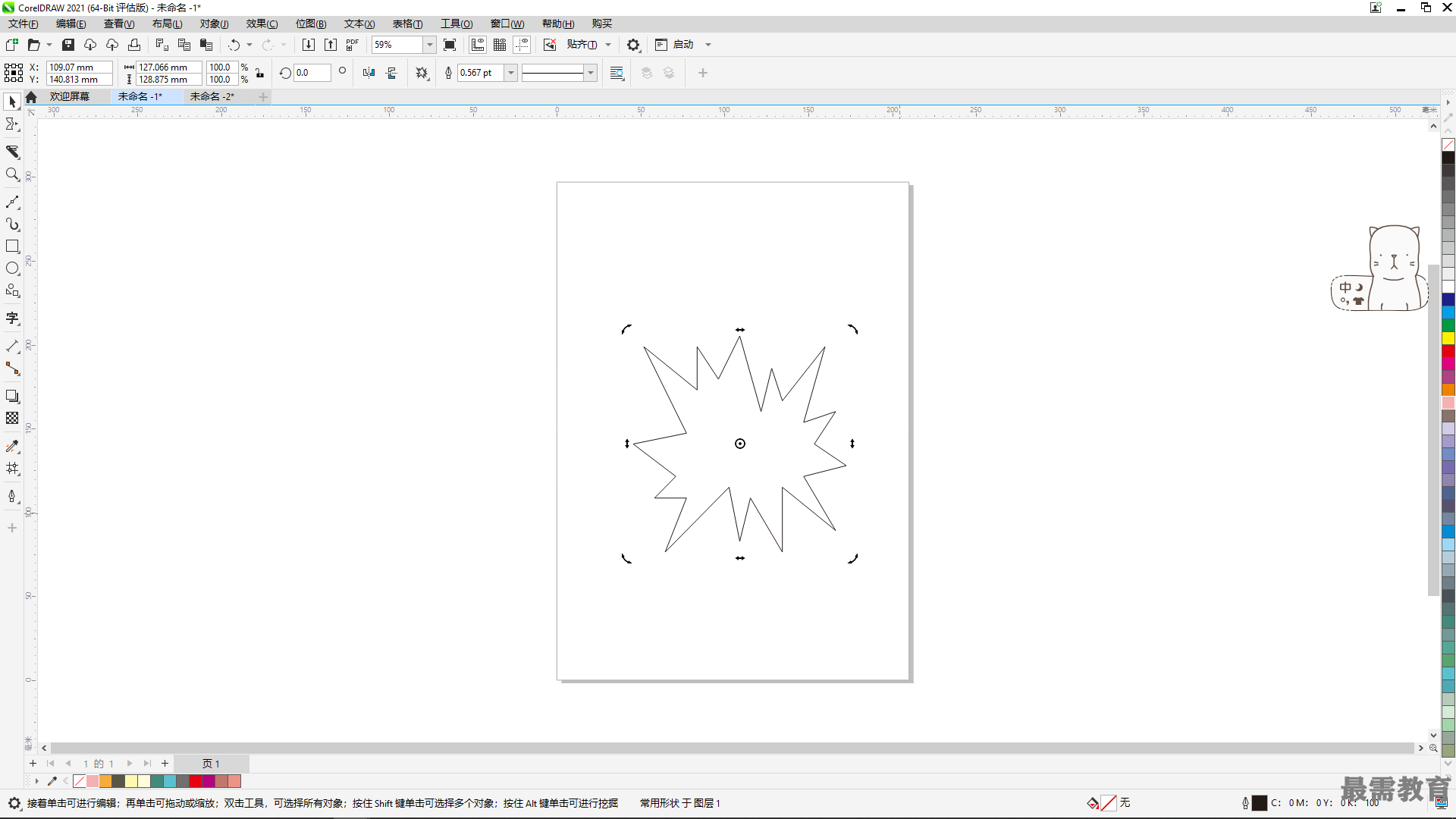The width and height of the screenshot is (1456, 819).
Task: Toggle show grid button
Action: [500, 45]
